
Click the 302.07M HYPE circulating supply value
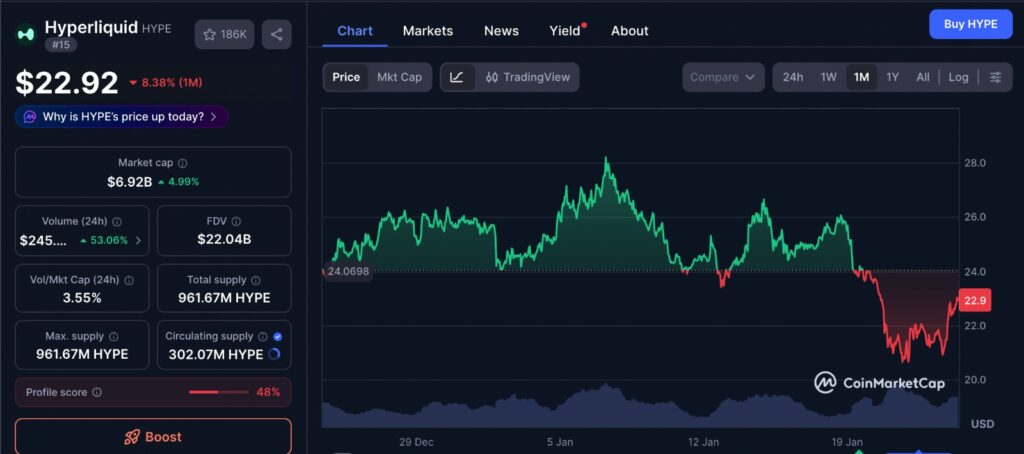pos(216,354)
